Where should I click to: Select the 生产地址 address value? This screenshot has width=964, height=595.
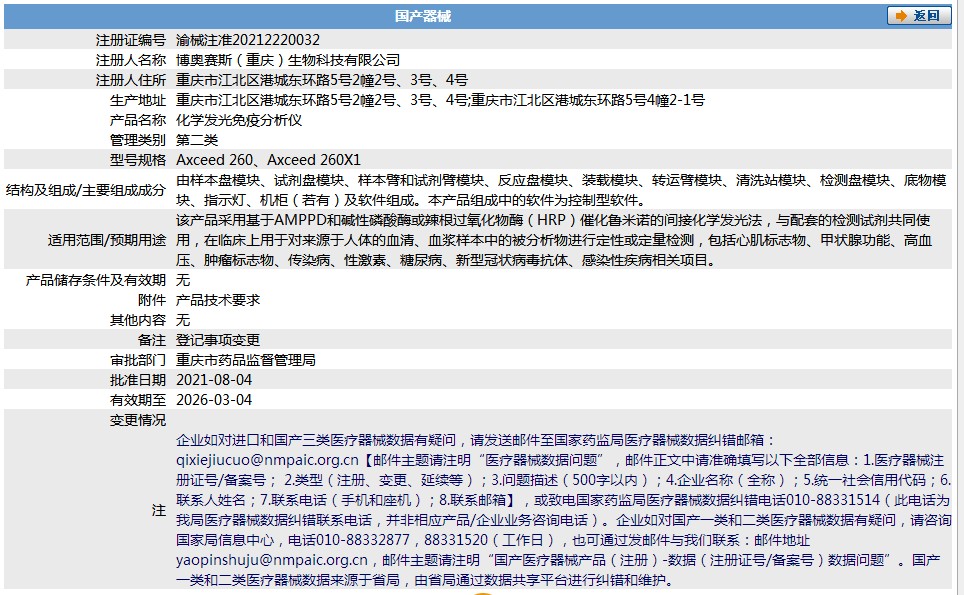tap(440, 100)
